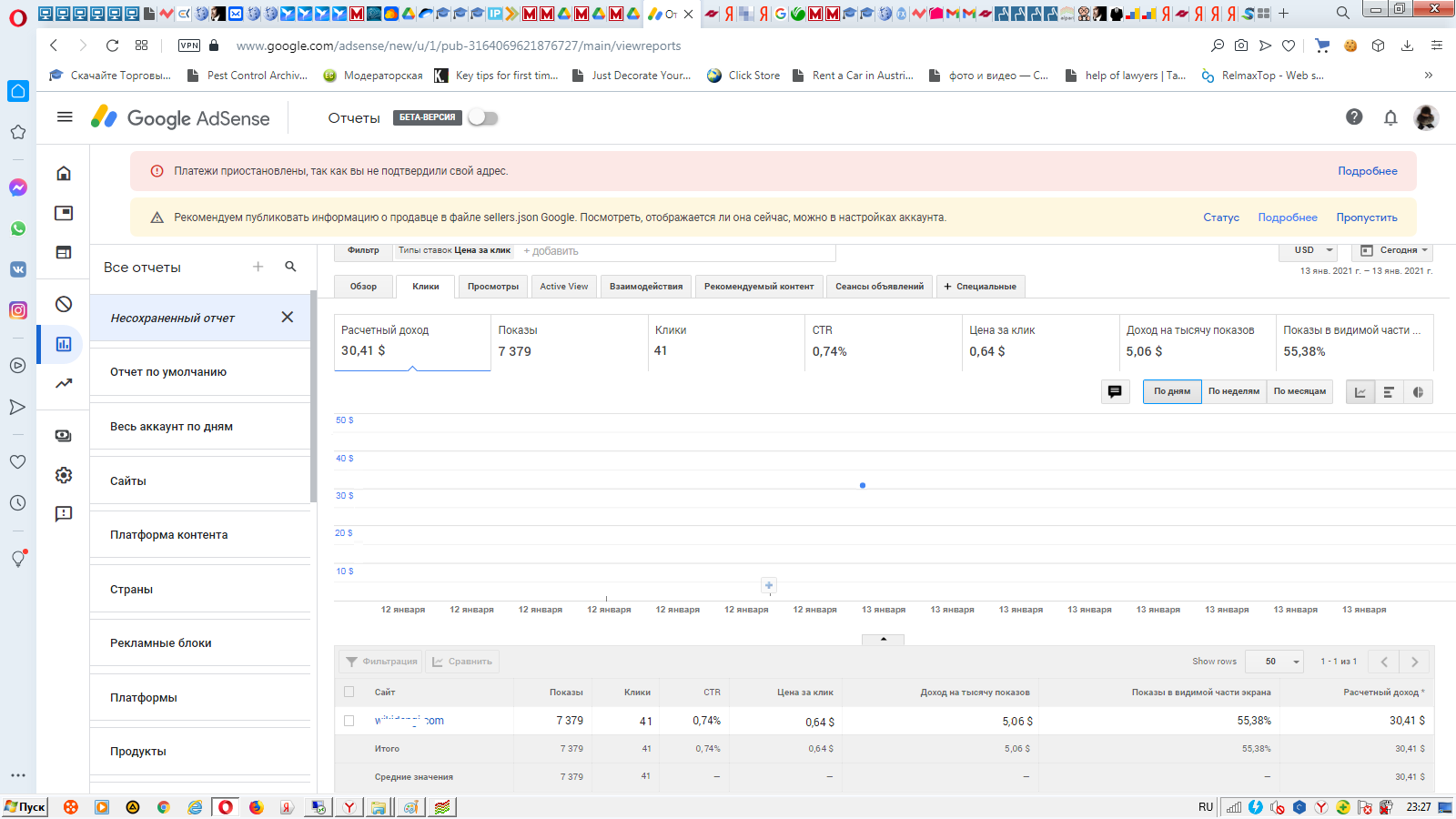1456x819 pixels.
Task: Check the select-all checkbox in table header
Action: click(x=349, y=692)
